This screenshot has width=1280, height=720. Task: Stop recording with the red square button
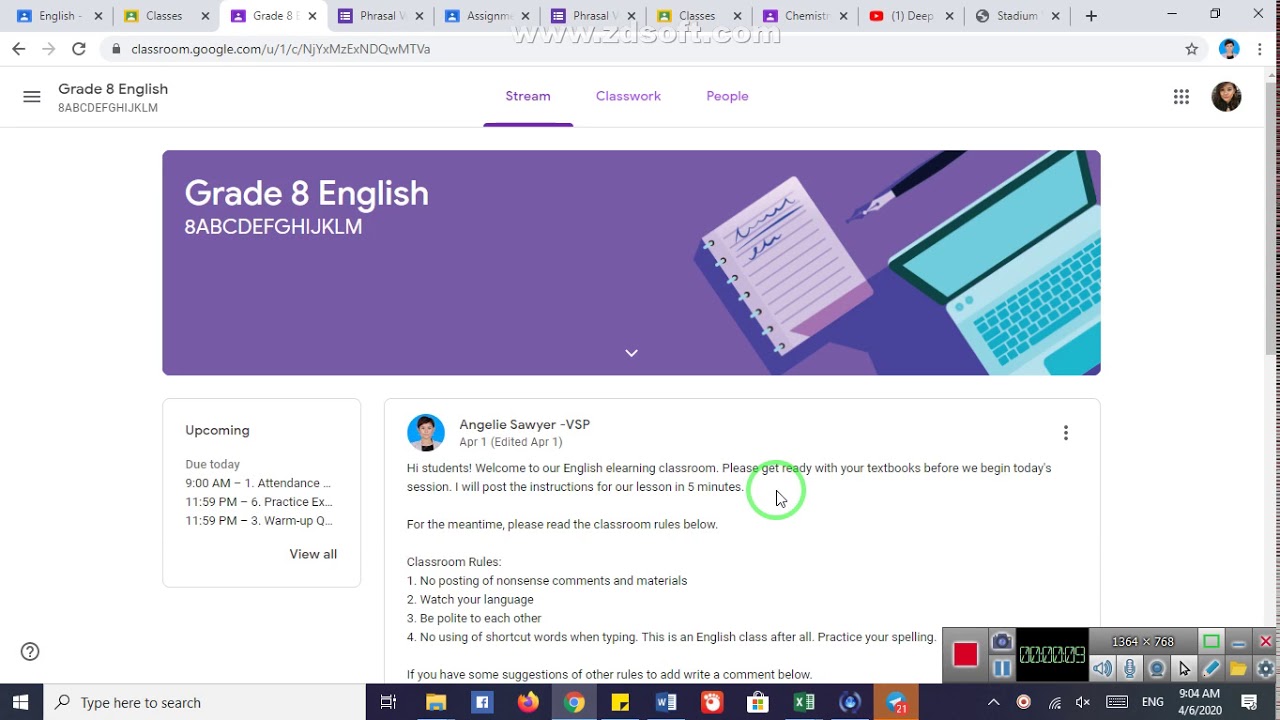click(x=965, y=655)
